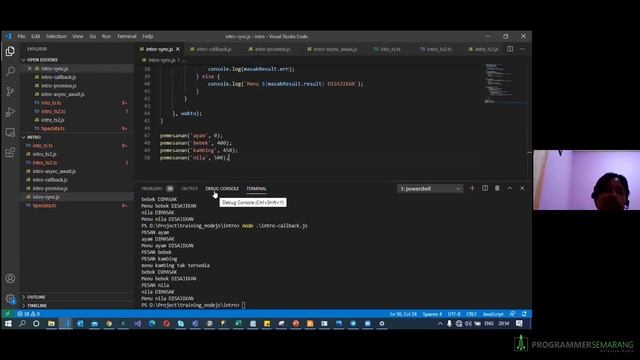Image resolution: width=640 pixels, height=360 pixels.
Task: Expand the TIMELINE section
Action: [x=37, y=305]
